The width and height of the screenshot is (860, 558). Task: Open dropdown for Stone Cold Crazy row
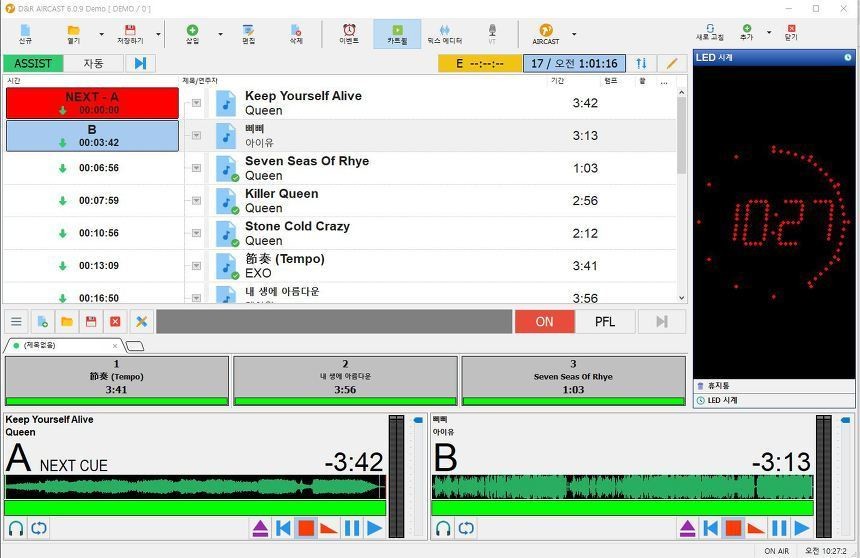point(196,233)
